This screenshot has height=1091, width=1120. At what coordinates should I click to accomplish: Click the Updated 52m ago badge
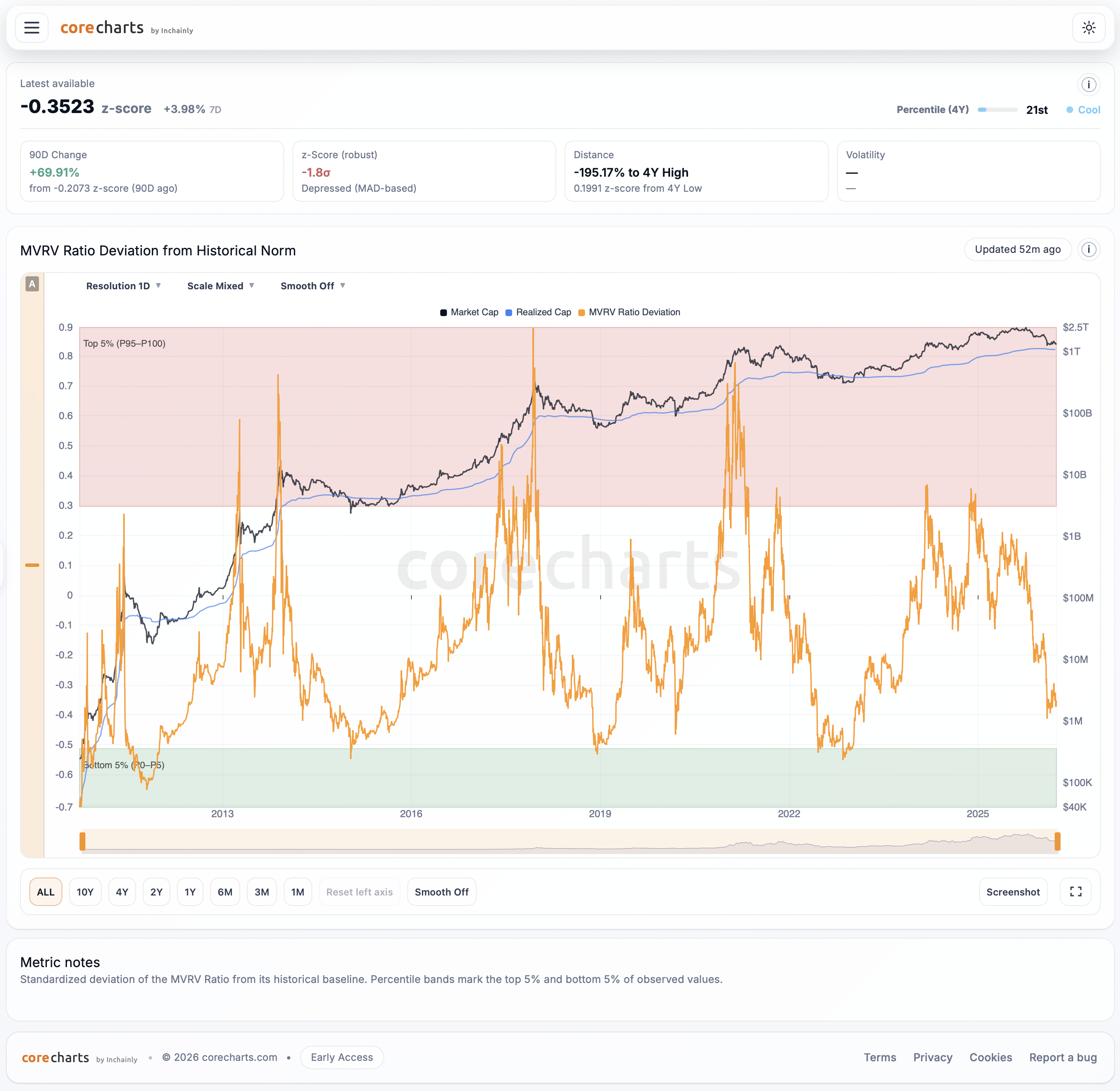[x=1017, y=249]
